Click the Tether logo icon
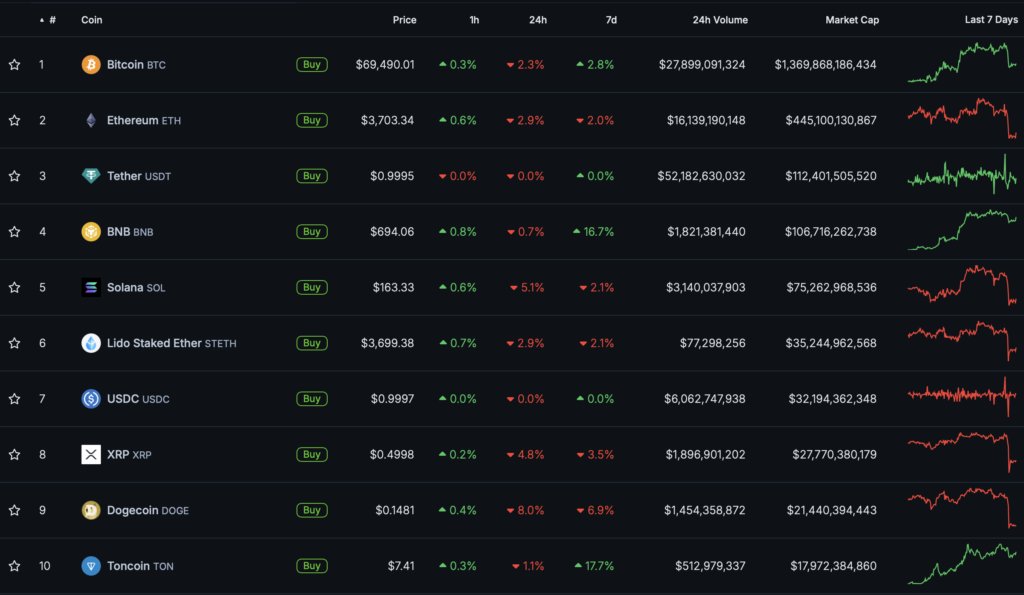 point(91,176)
